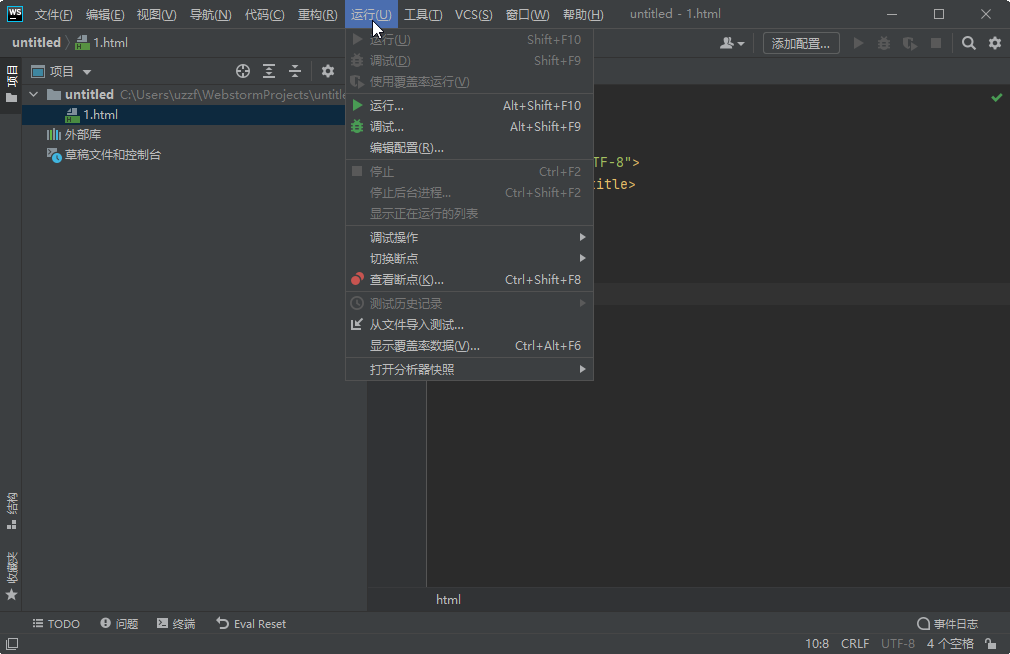
Task: Click the toolbar Run arrow icon
Action: [859, 43]
